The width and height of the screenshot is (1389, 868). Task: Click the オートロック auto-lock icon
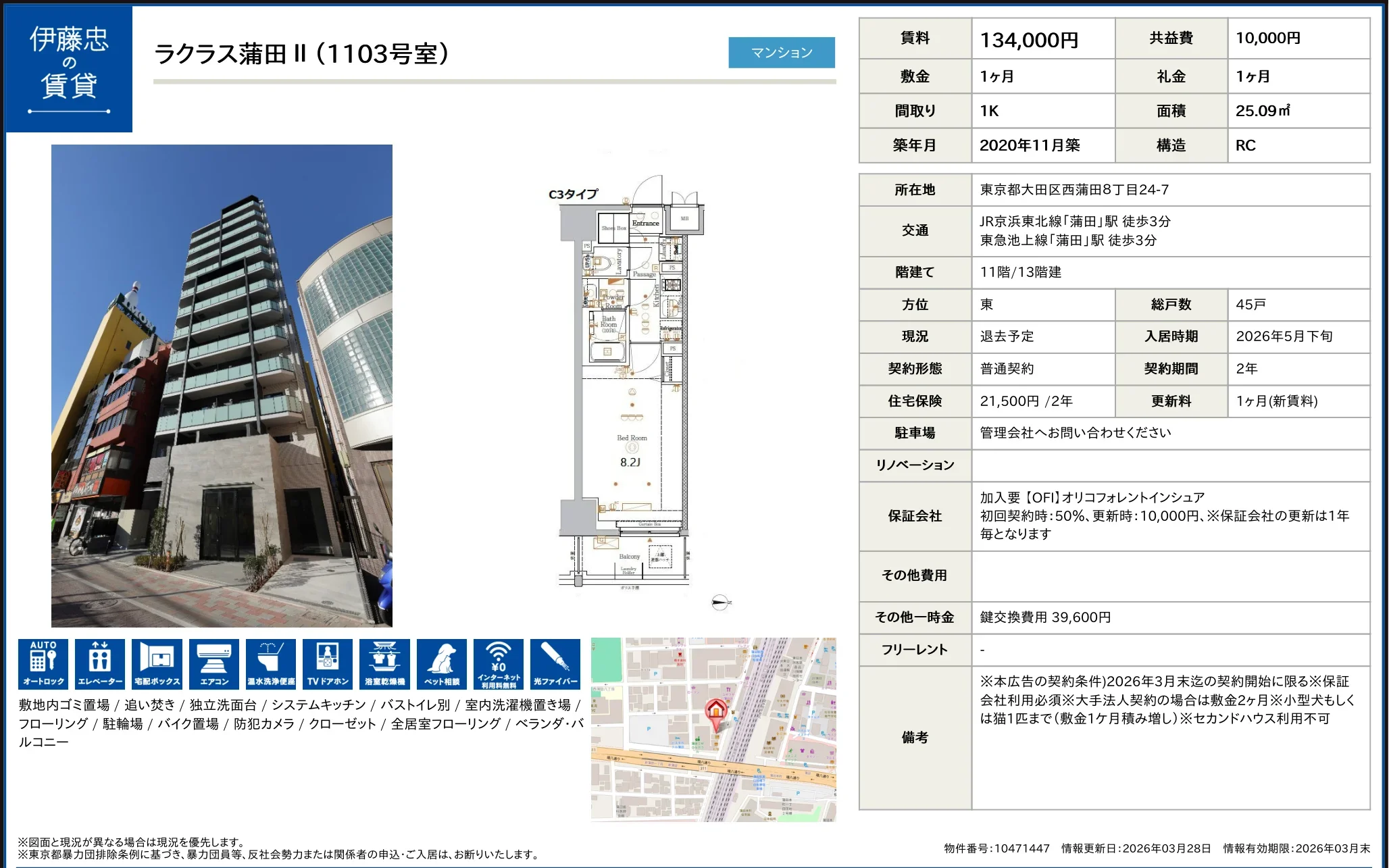pos(43,663)
